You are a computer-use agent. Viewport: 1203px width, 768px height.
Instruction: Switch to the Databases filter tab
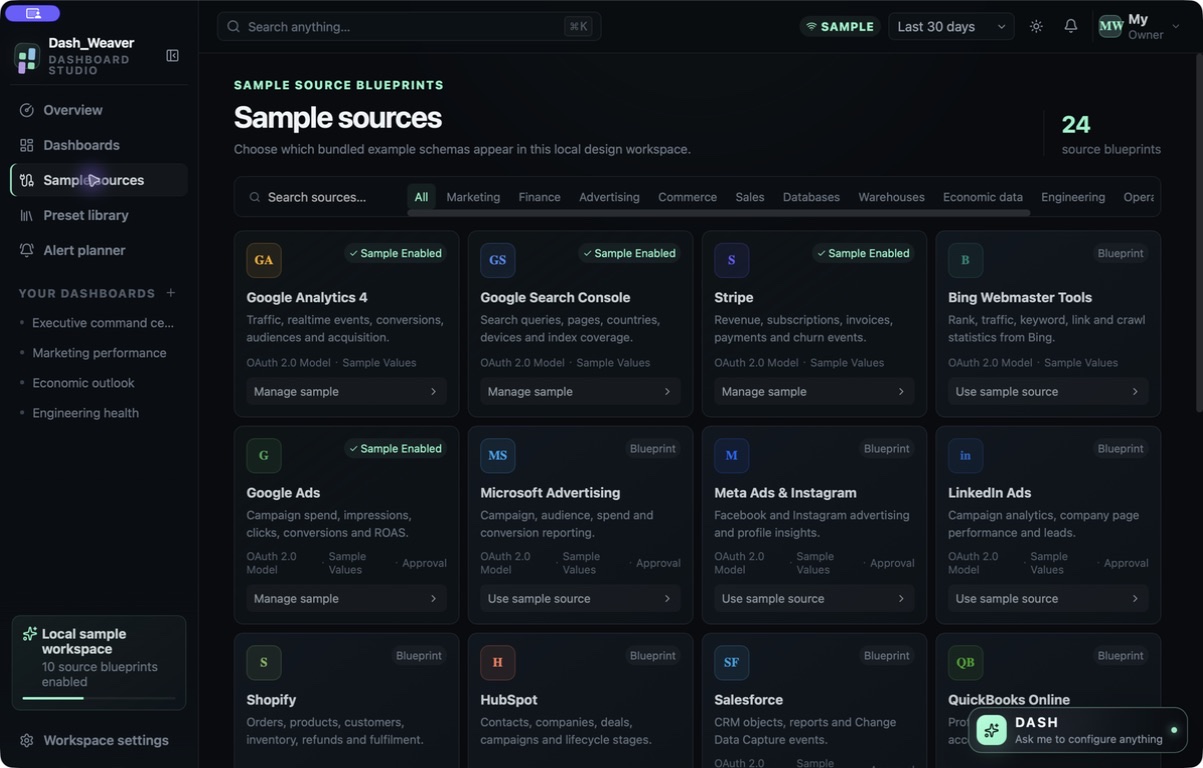[x=811, y=197]
